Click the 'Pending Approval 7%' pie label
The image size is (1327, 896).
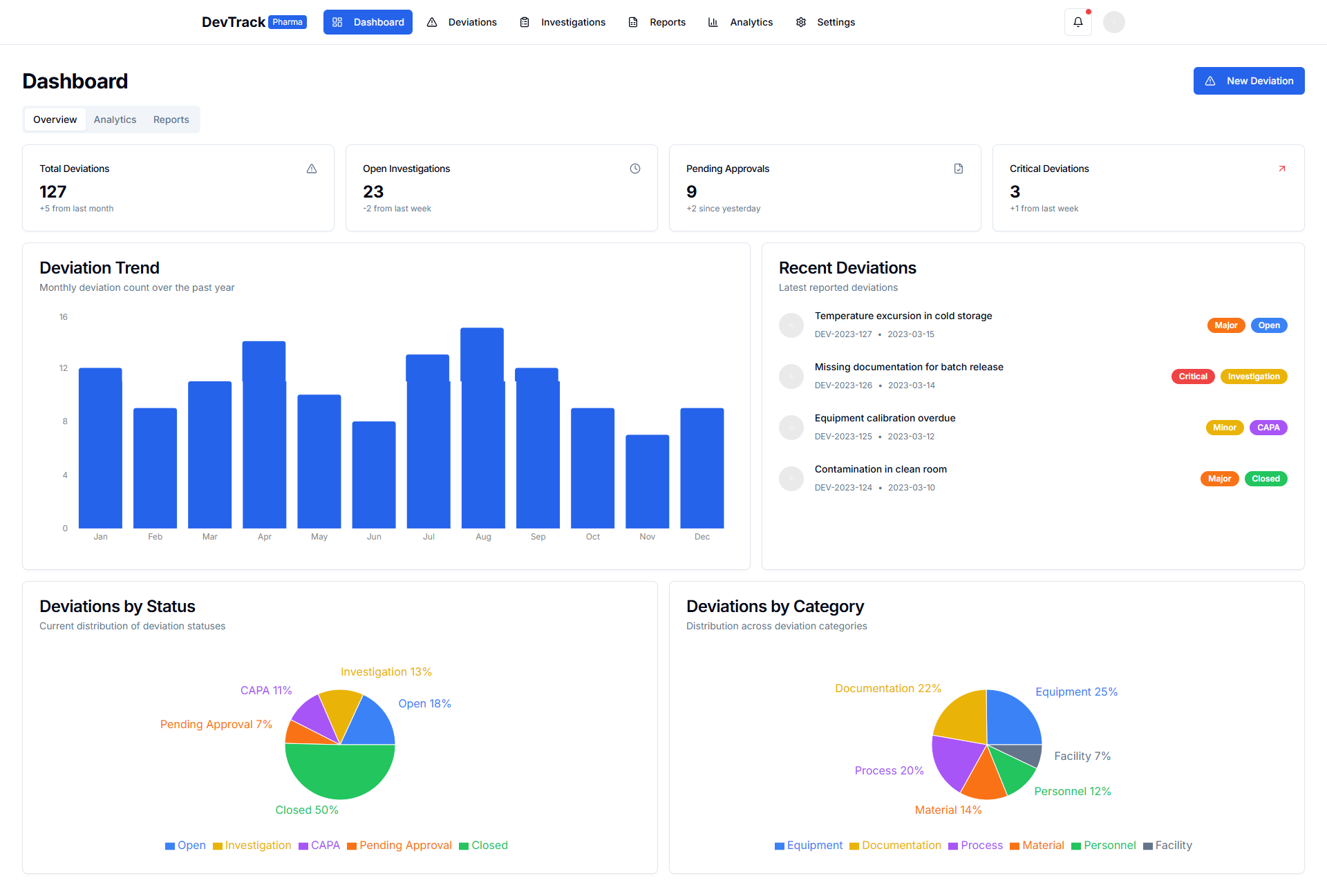point(216,725)
